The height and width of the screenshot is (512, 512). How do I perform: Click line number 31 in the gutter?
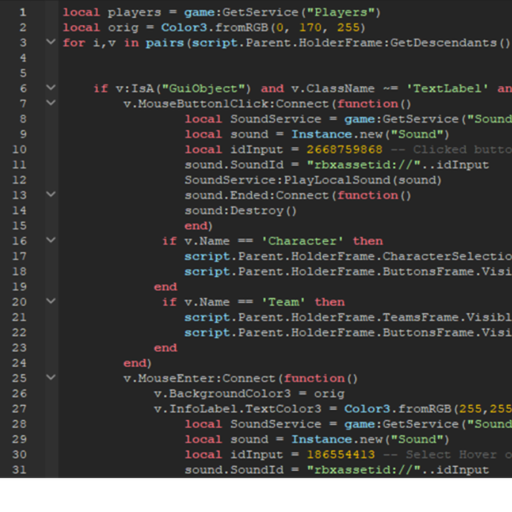pyautogui.click(x=19, y=470)
